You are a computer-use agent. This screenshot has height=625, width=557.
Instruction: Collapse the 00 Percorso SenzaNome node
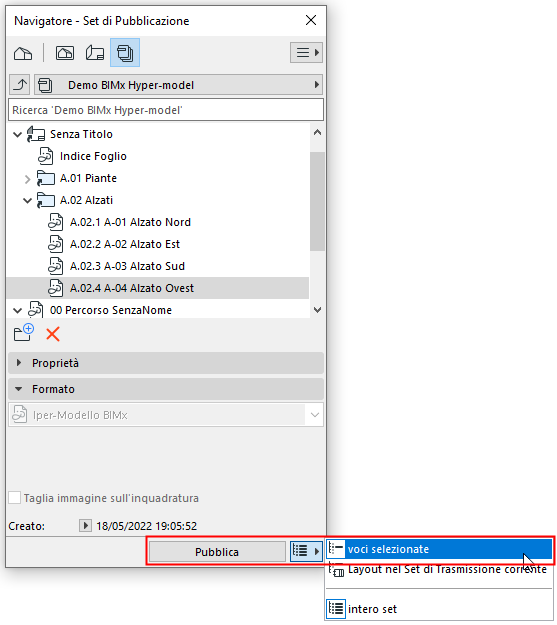[x=17, y=310]
